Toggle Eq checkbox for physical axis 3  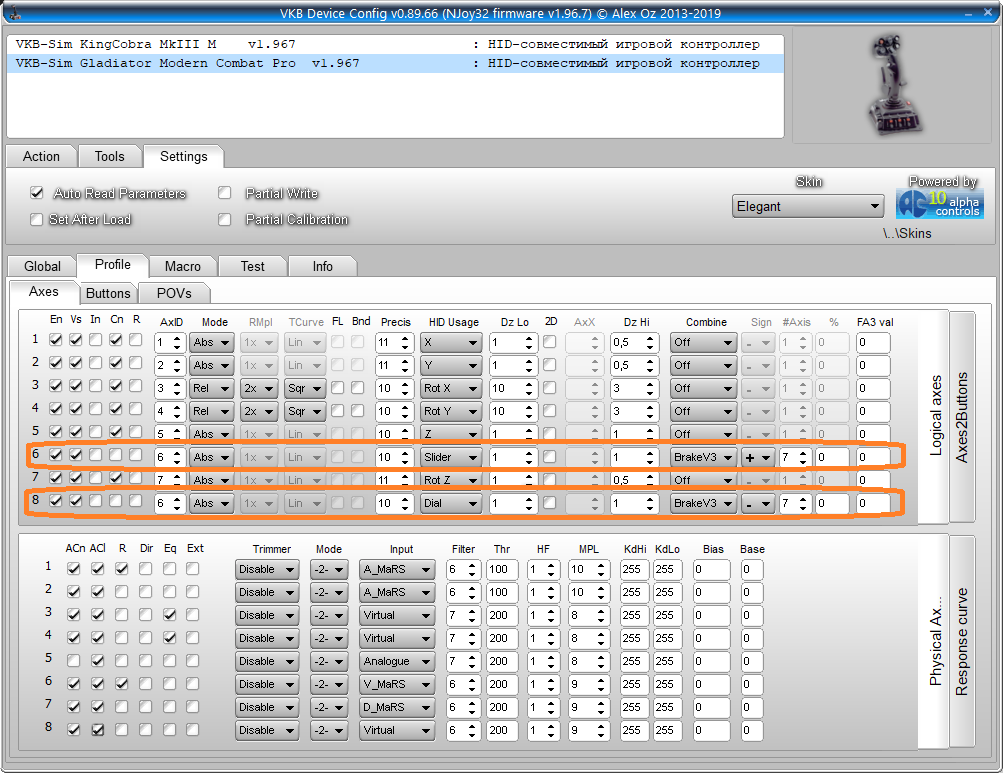point(169,614)
